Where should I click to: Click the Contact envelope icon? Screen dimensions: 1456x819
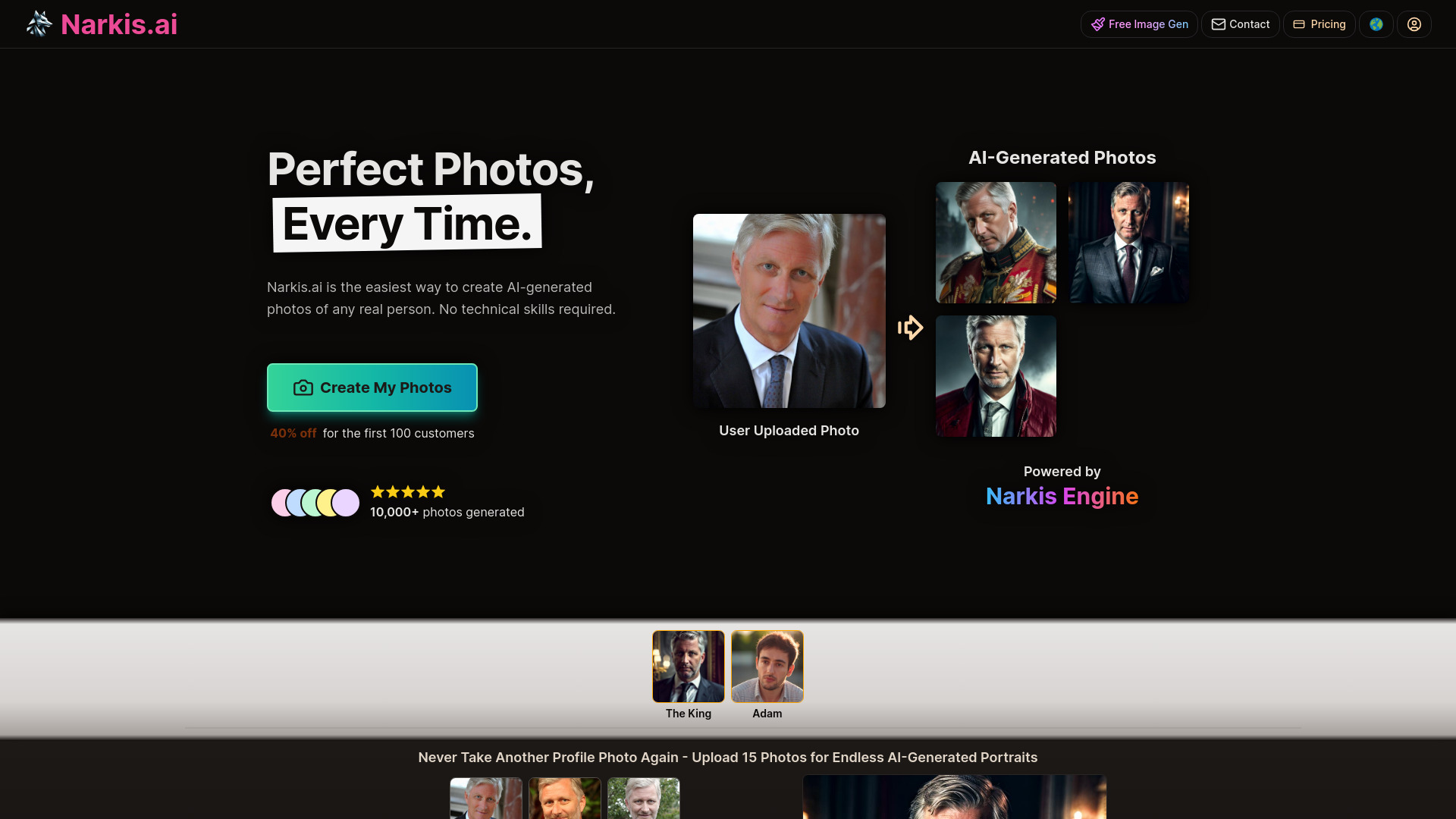[x=1219, y=24]
